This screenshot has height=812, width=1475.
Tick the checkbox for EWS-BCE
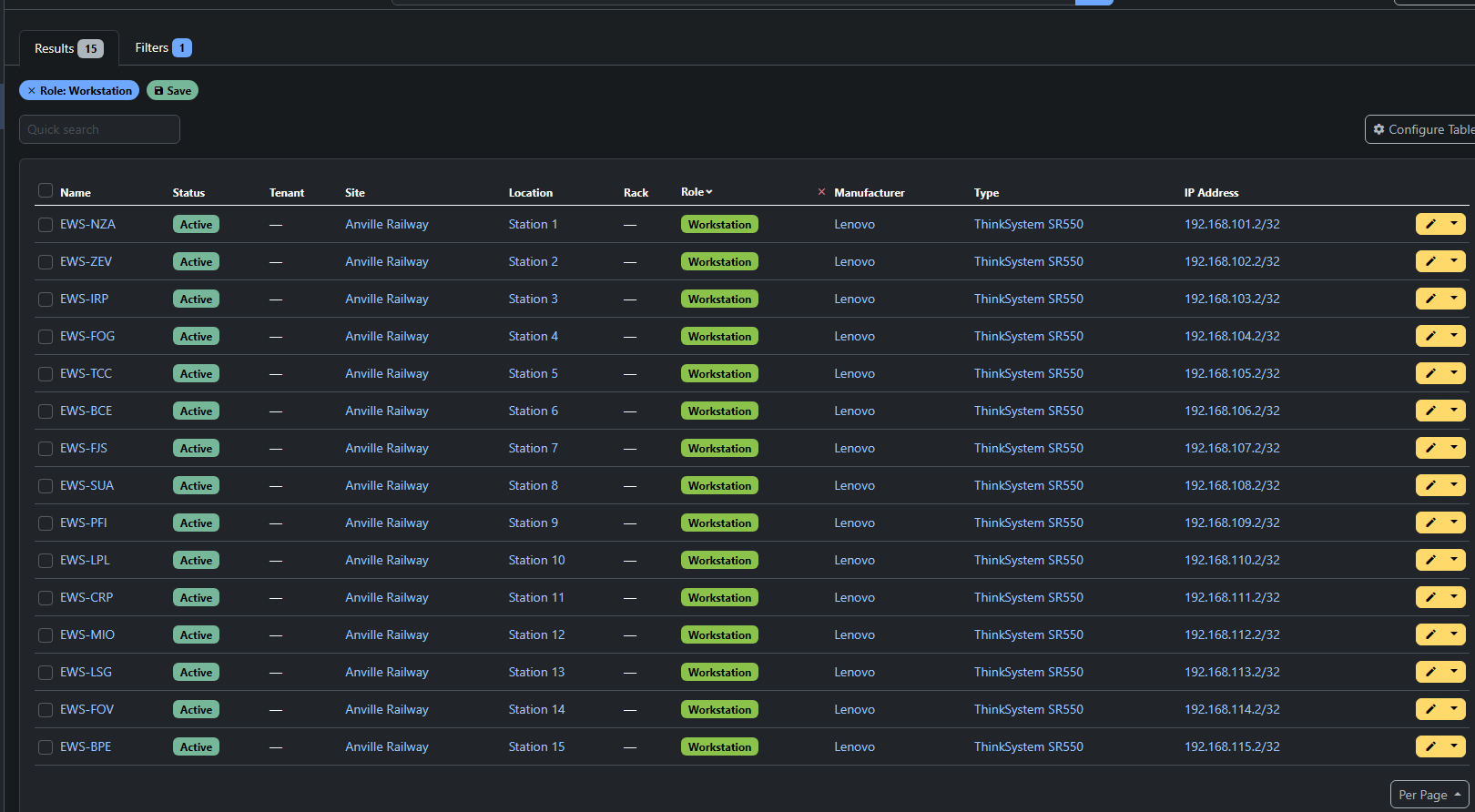(x=46, y=411)
